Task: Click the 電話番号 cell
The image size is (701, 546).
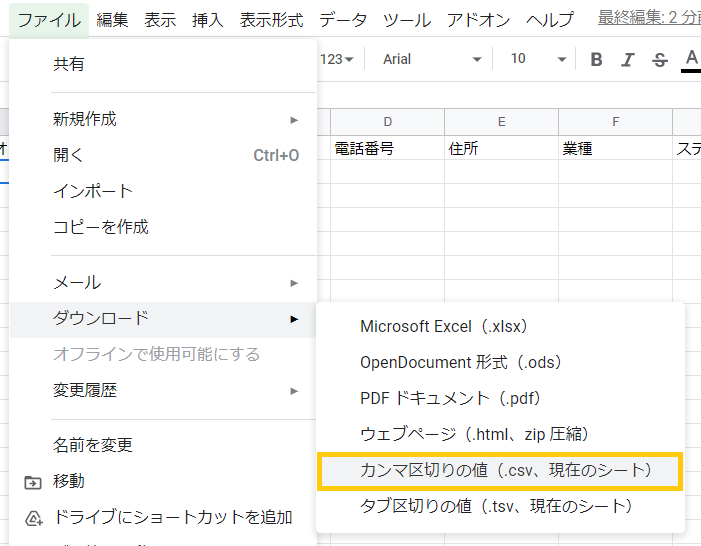Action: 388,148
